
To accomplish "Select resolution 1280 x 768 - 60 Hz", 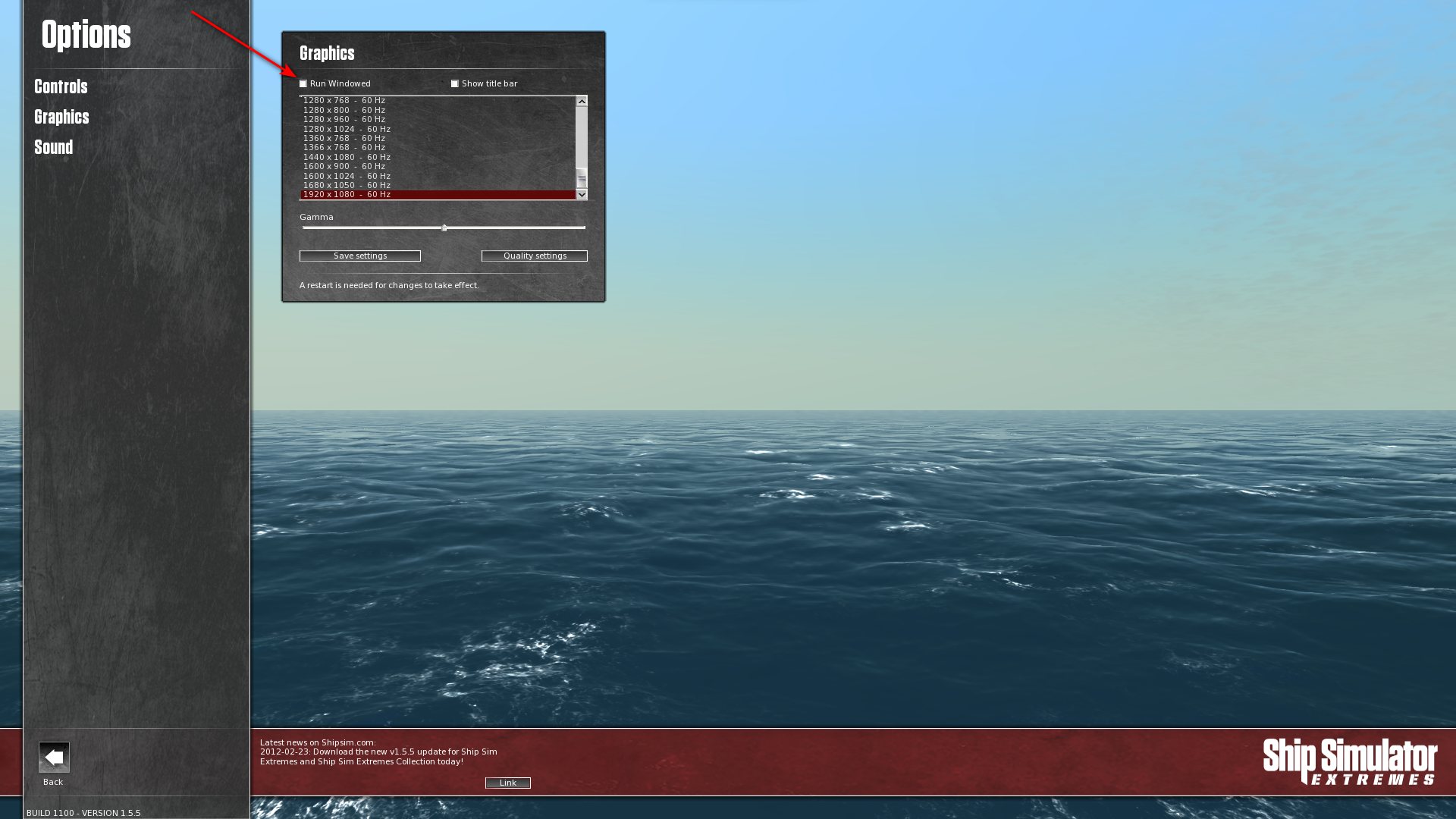I will coord(438,101).
